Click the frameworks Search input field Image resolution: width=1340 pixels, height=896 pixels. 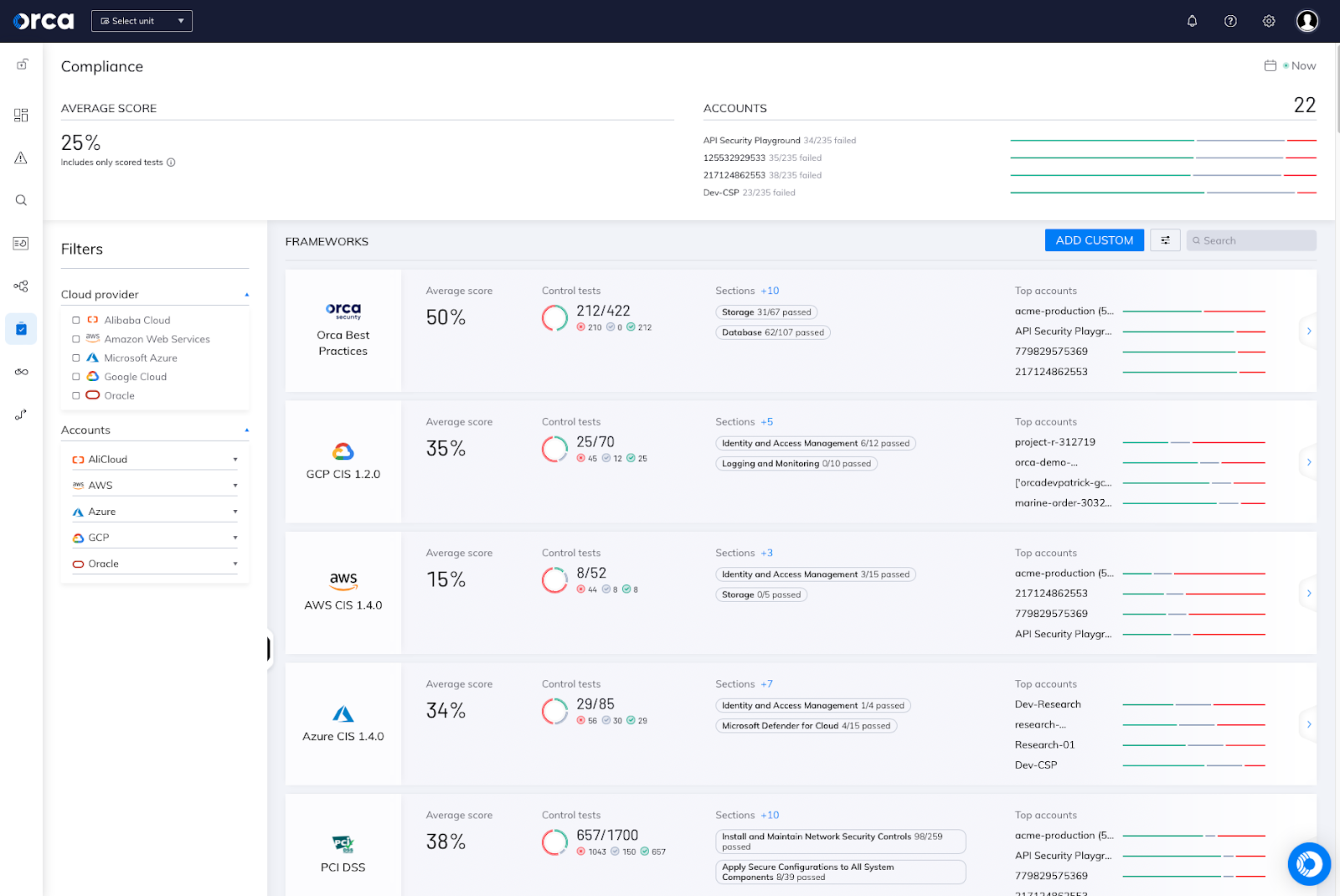[x=1250, y=240]
